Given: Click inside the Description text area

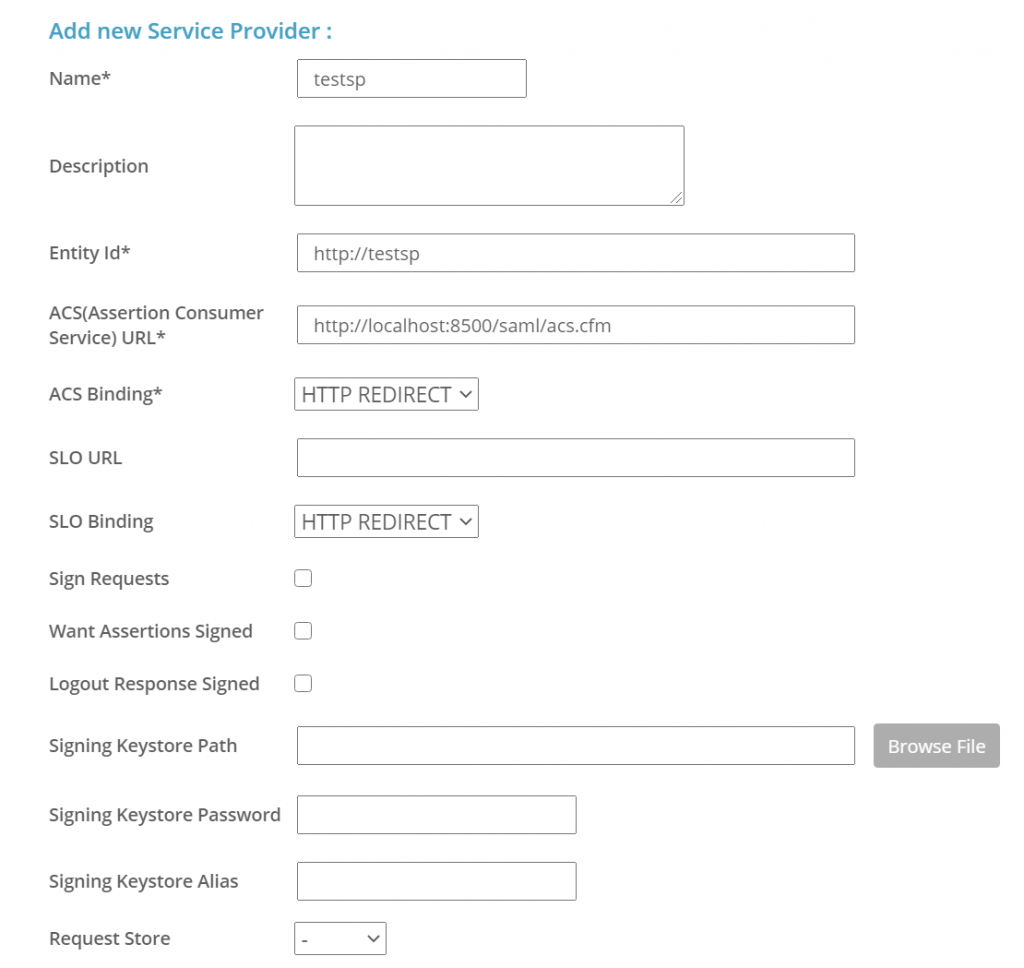Looking at the screenshot, I should (x=488, y=165).
